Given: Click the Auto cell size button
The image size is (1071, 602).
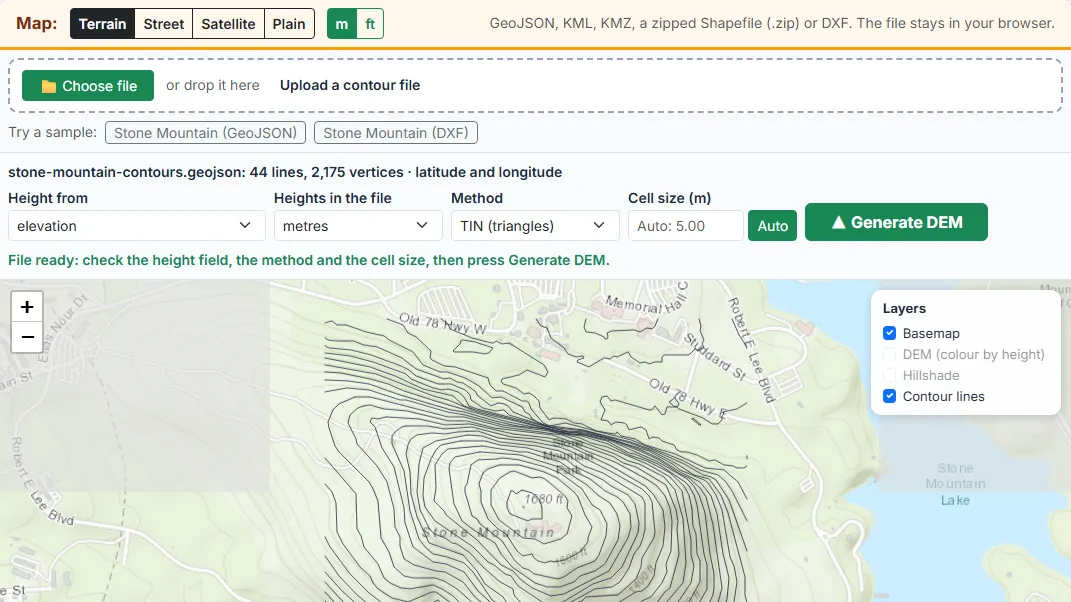Looking at the screenshot, I should coord(773,225).
